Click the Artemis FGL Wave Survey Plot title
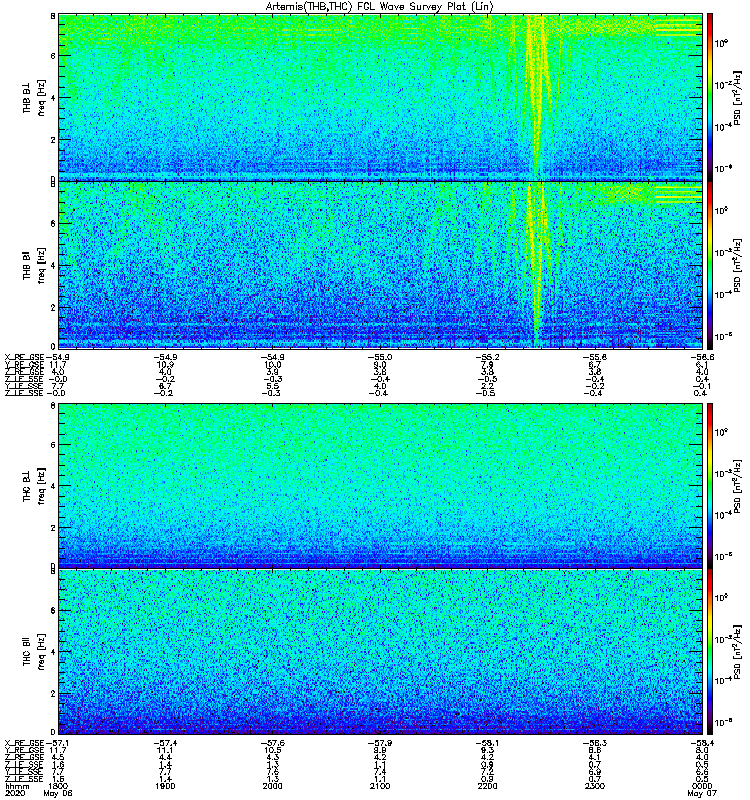This screenshot has height=800, width=750. [x=380, y=7]
